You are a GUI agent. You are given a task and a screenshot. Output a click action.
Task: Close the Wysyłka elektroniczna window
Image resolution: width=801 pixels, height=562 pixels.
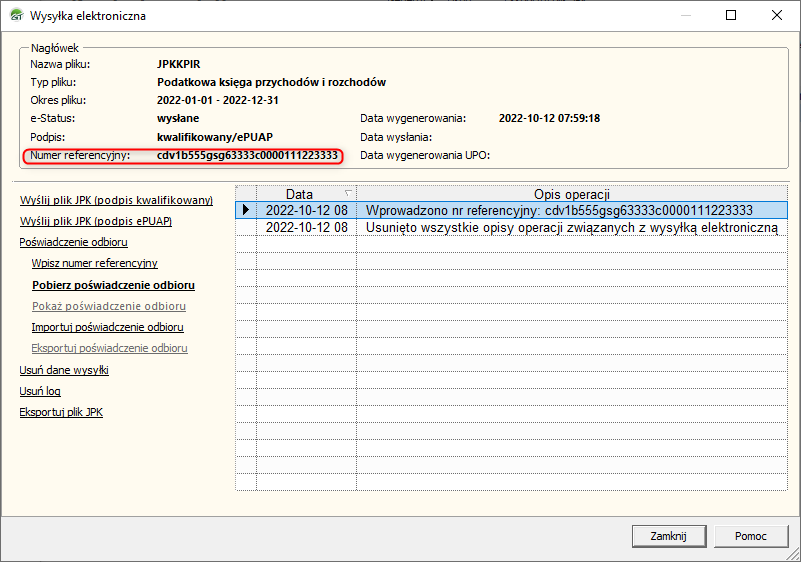[x=776, y=15]
